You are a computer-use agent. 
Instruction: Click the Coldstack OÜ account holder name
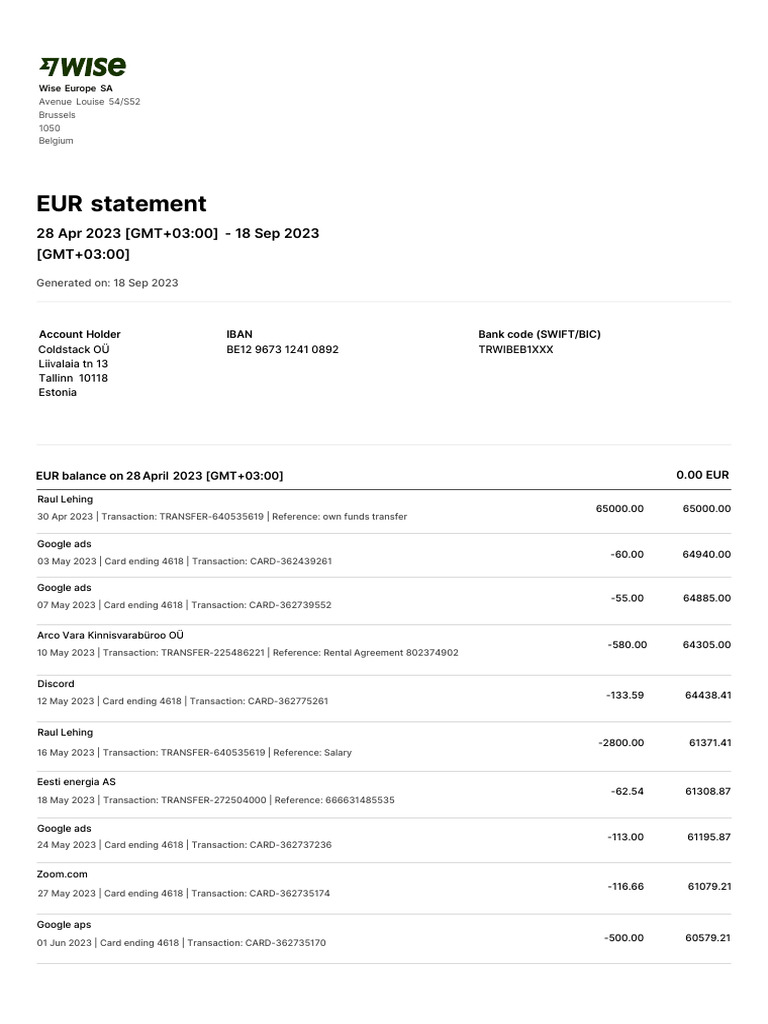(73, 350)
